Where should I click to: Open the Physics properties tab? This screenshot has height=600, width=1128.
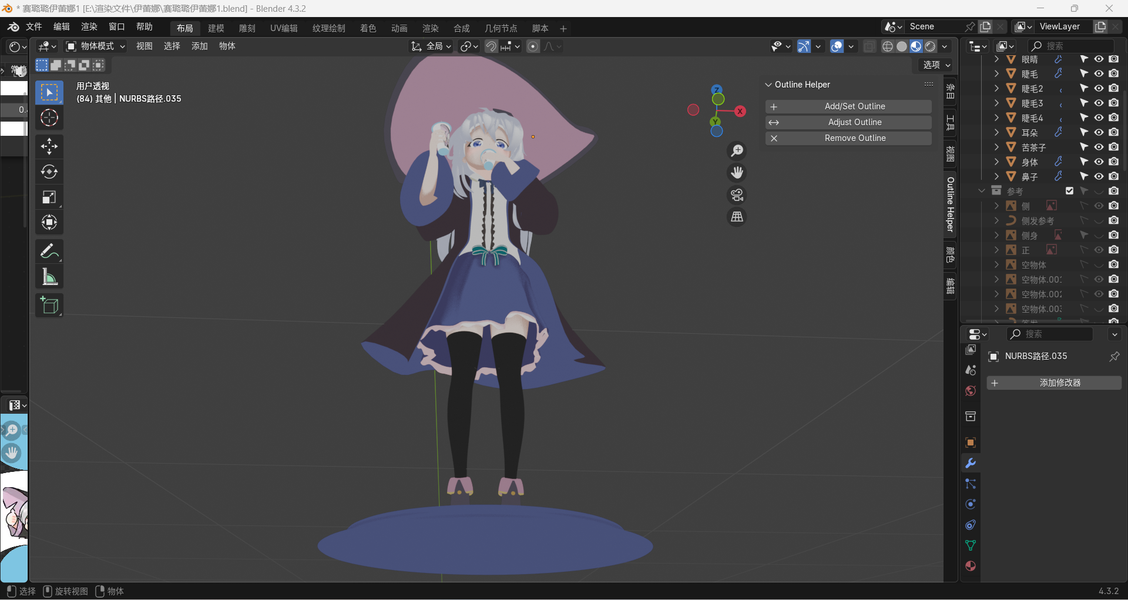[x=970, y=504]
